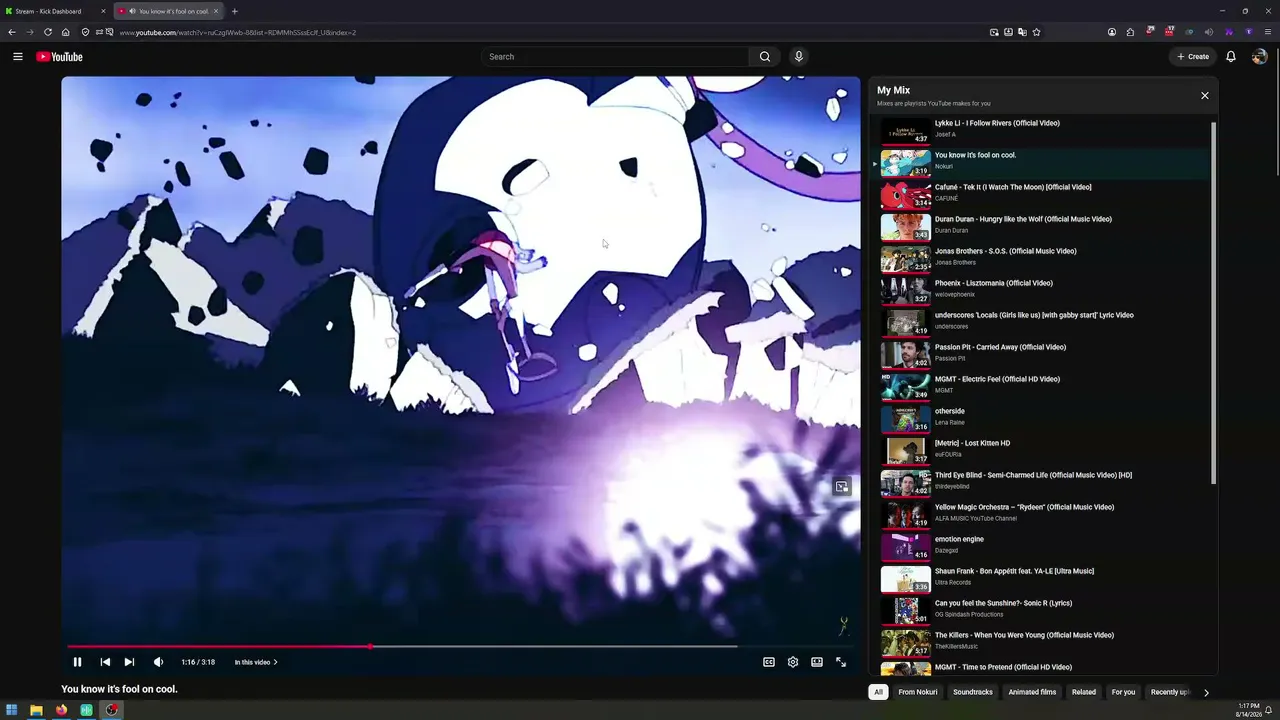Open a new browser tab
1280x720 pixels.
point(235,11)
